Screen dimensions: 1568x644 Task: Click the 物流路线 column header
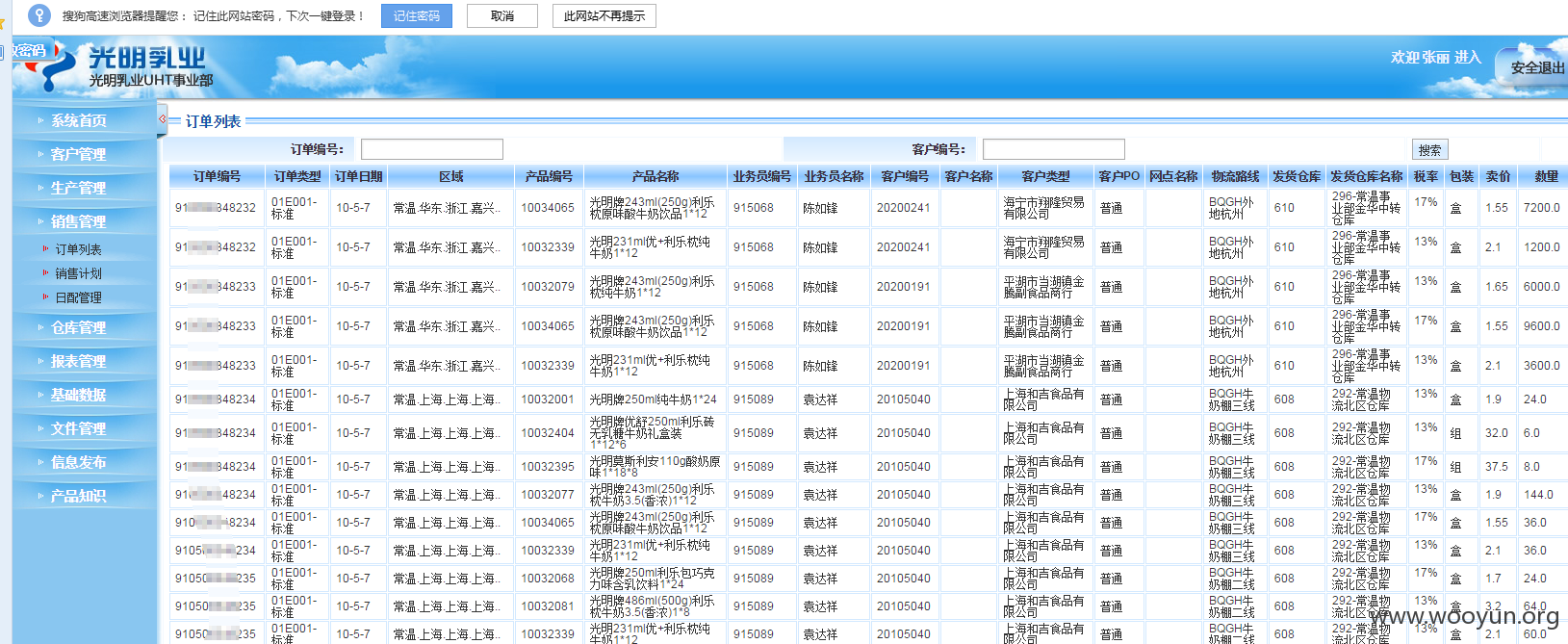point(1235,176)
